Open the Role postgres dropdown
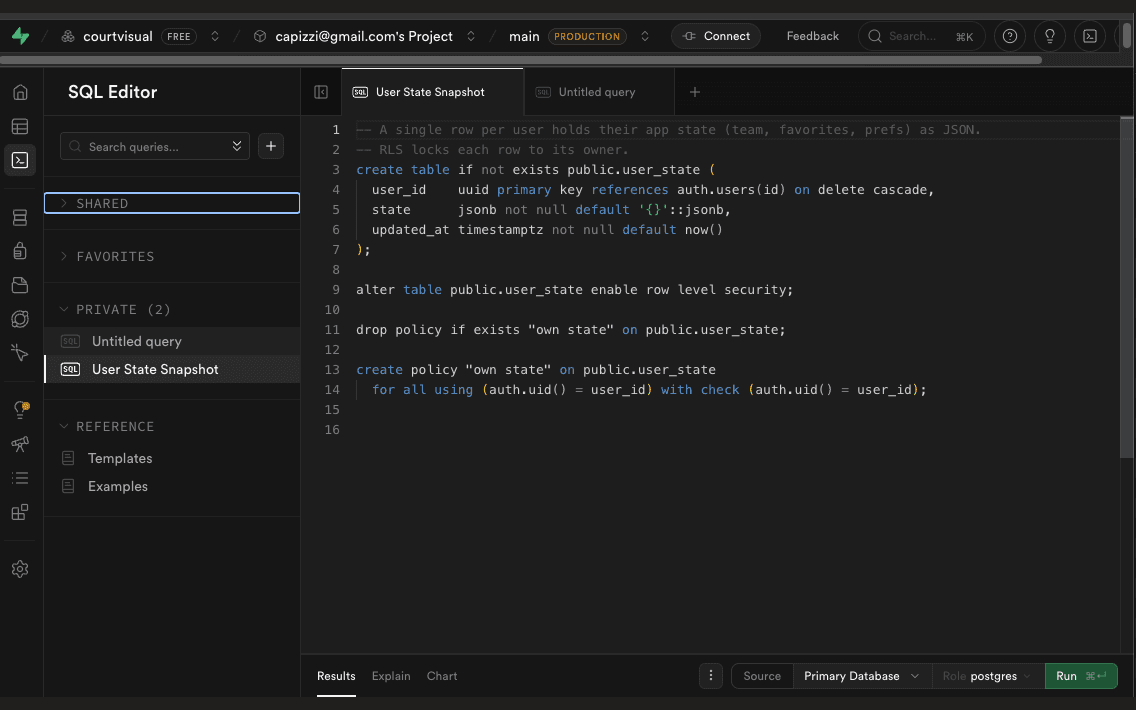The width and height of the screenshot is (1136, 710). coord(988,676)
